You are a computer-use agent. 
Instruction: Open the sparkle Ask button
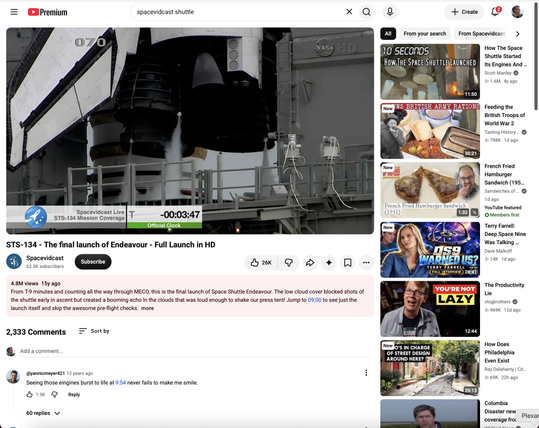(x=329, y=263)
